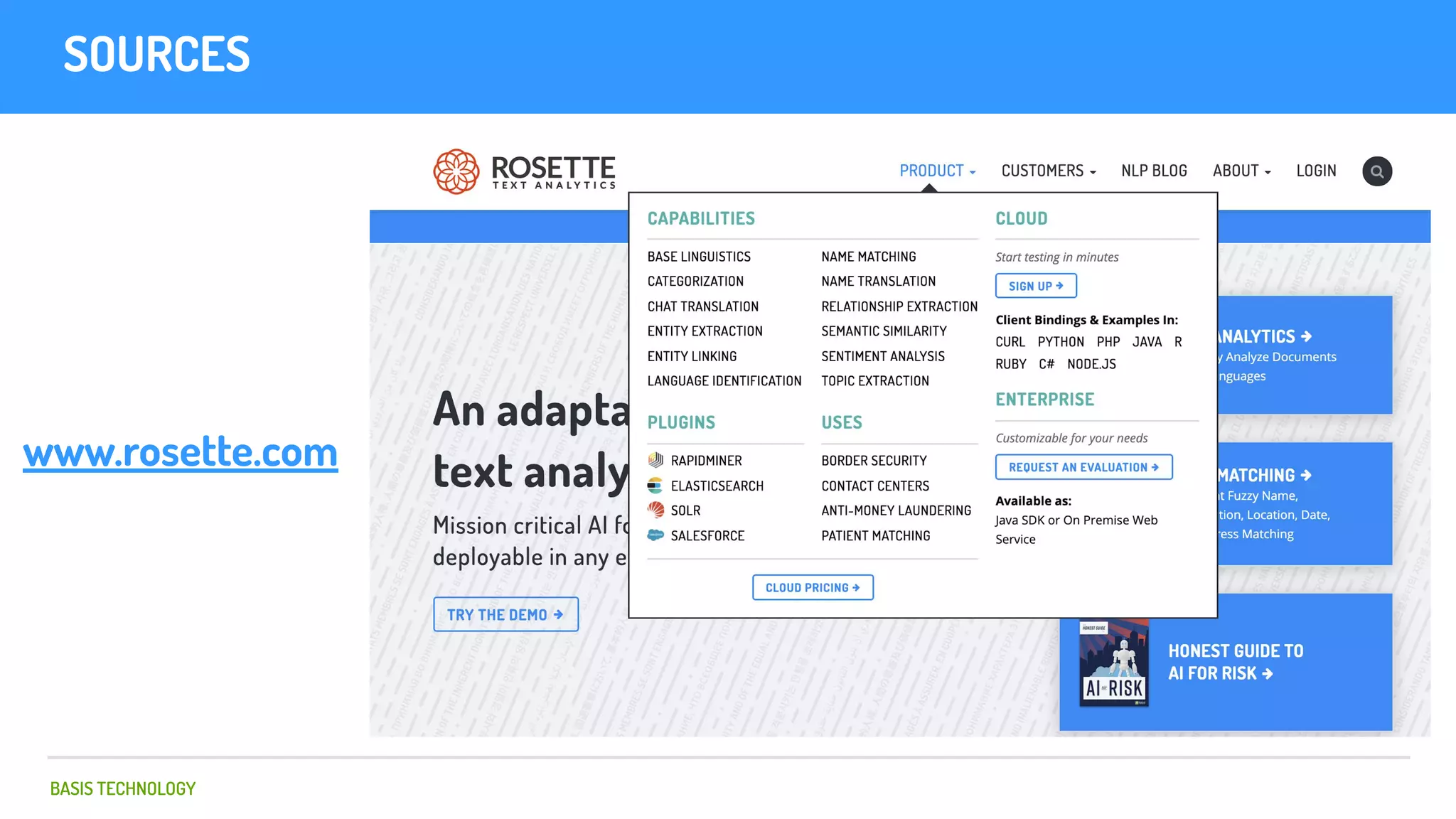The image size is (1456, 819).
Task: Open TOPIC EXTRACTION capability
Action: click(x=874, y=381)
